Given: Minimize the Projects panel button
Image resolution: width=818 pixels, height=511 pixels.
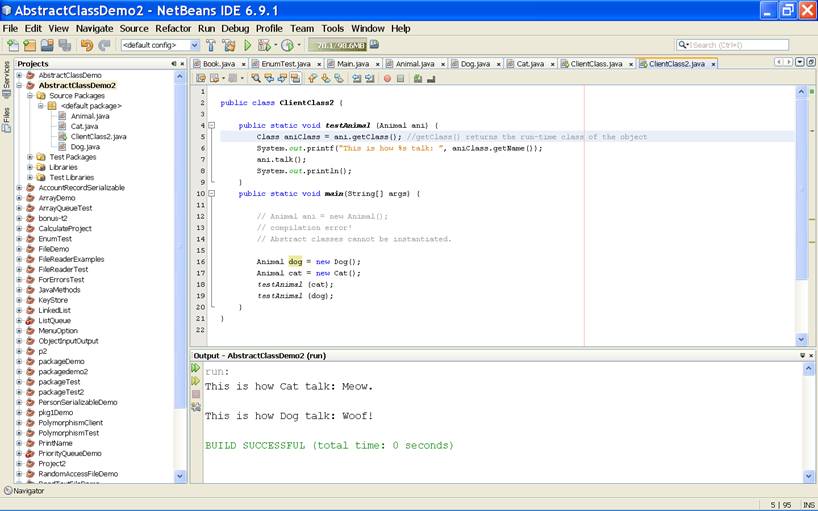Looking at the screenshot, I should pos(174,64).
